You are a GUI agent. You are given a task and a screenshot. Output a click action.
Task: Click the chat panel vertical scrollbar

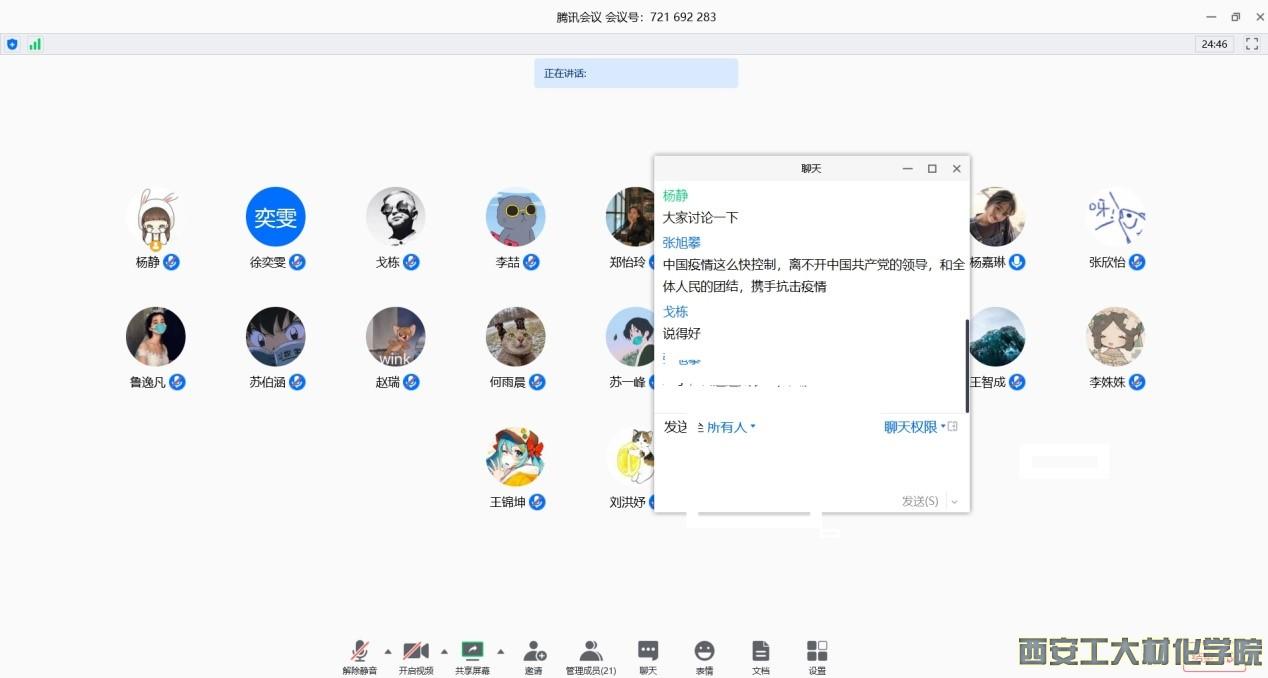click(967, 365)
